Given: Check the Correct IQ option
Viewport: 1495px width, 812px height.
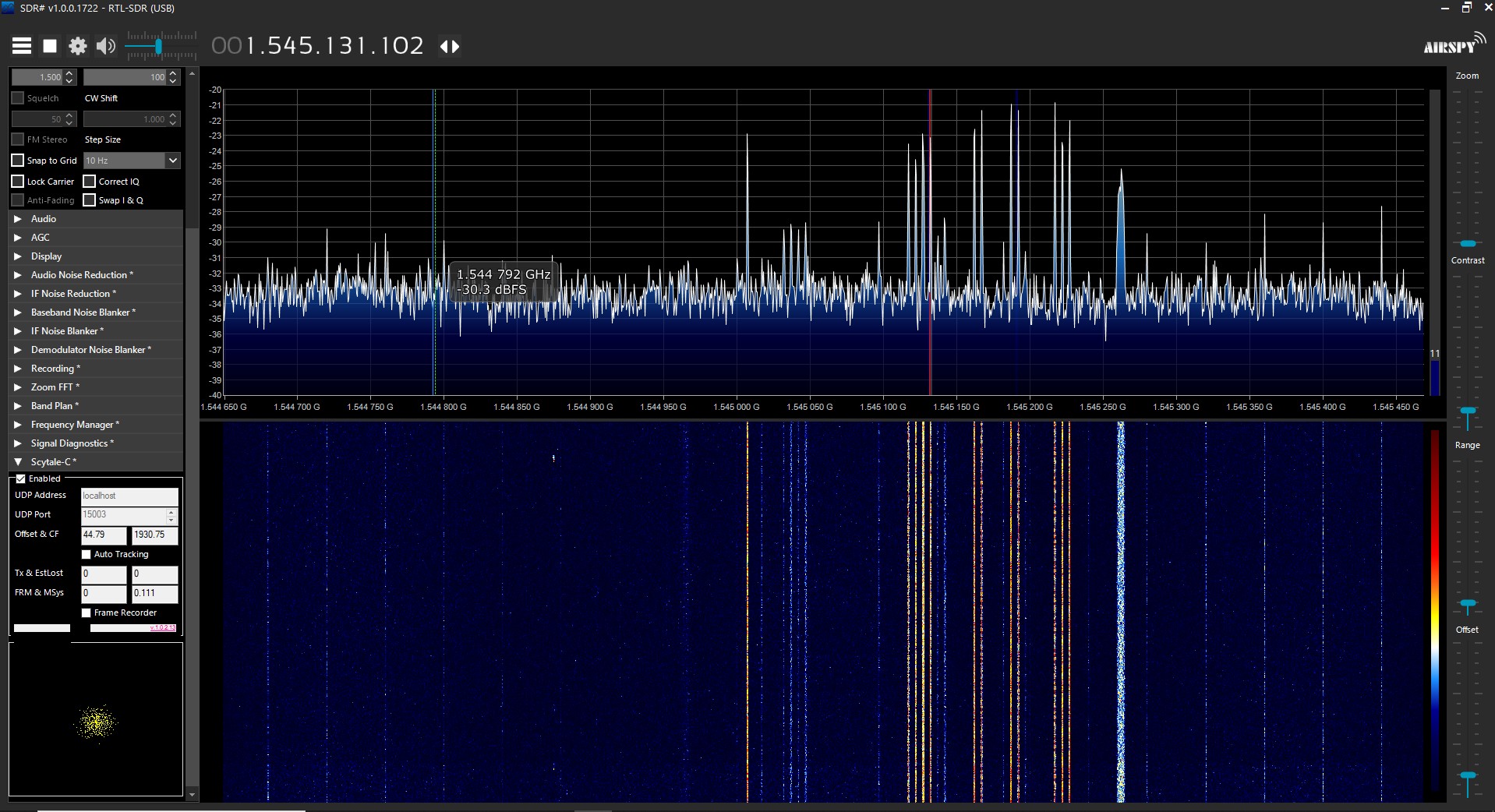Looking at the screenshot, I should 90,181.
